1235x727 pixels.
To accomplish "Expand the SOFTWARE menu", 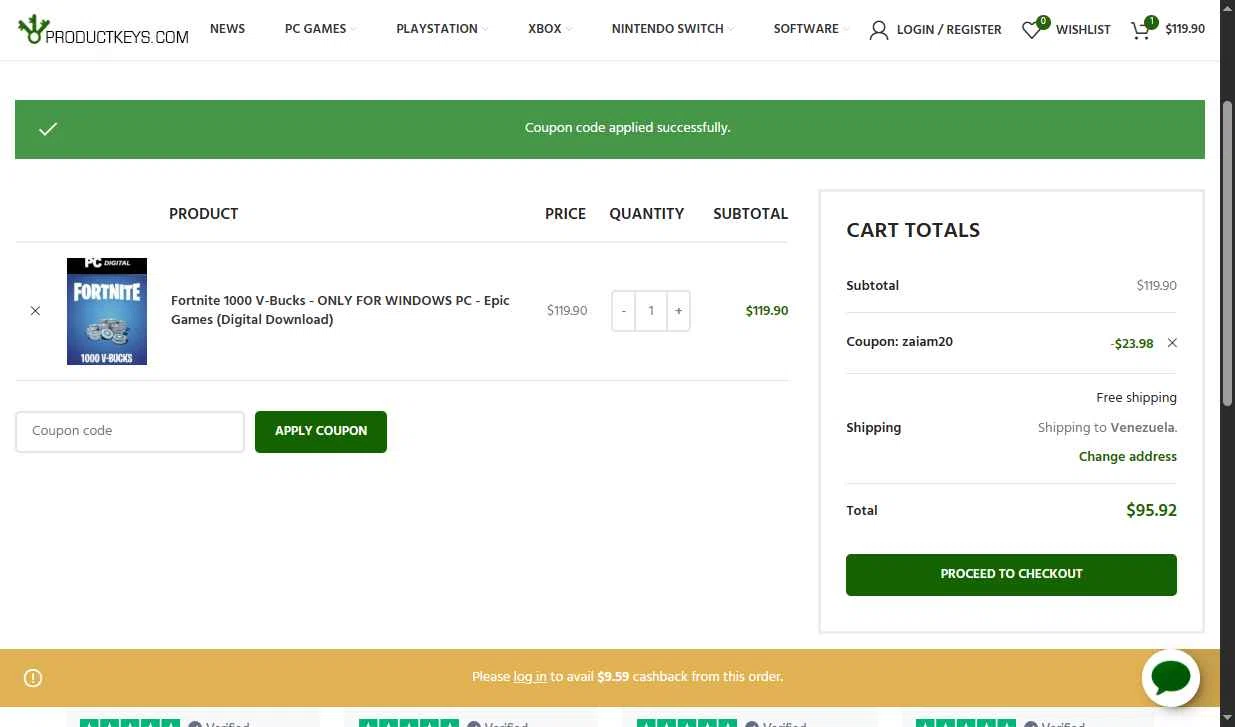I will 811,29.
